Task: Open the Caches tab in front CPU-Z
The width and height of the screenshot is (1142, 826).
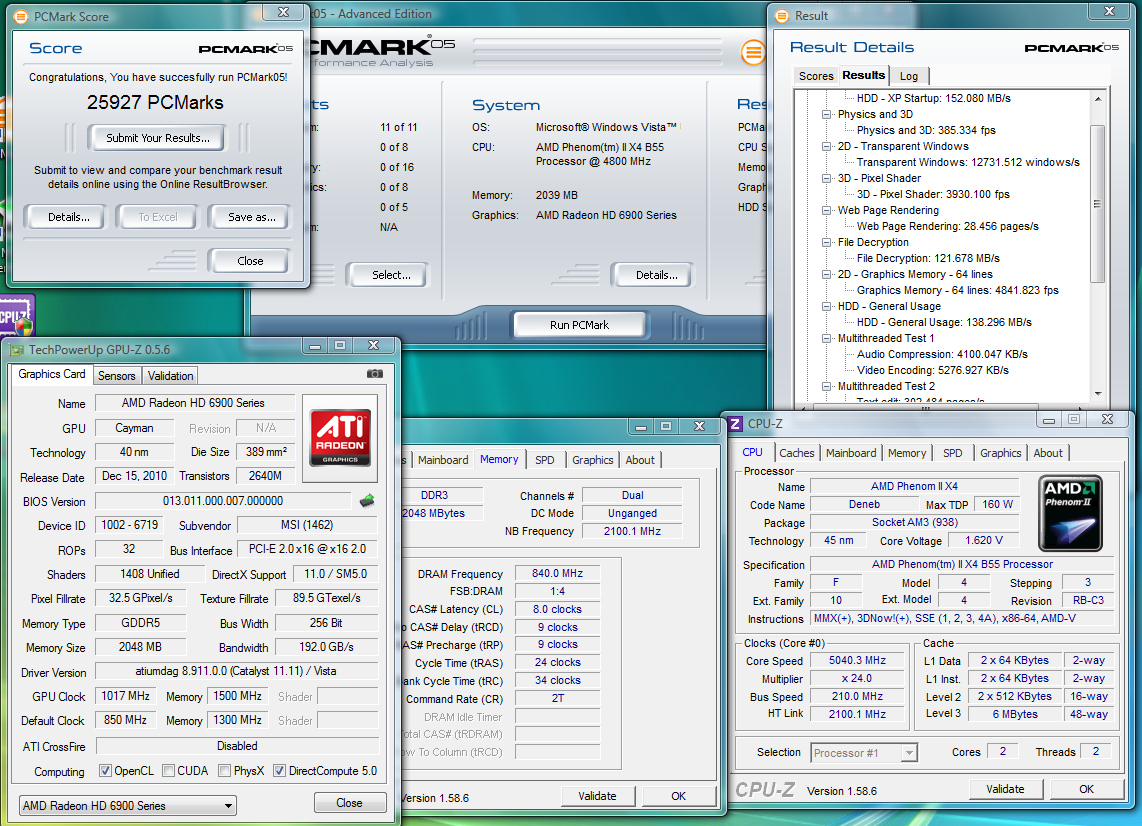Action: click(797, 453)
